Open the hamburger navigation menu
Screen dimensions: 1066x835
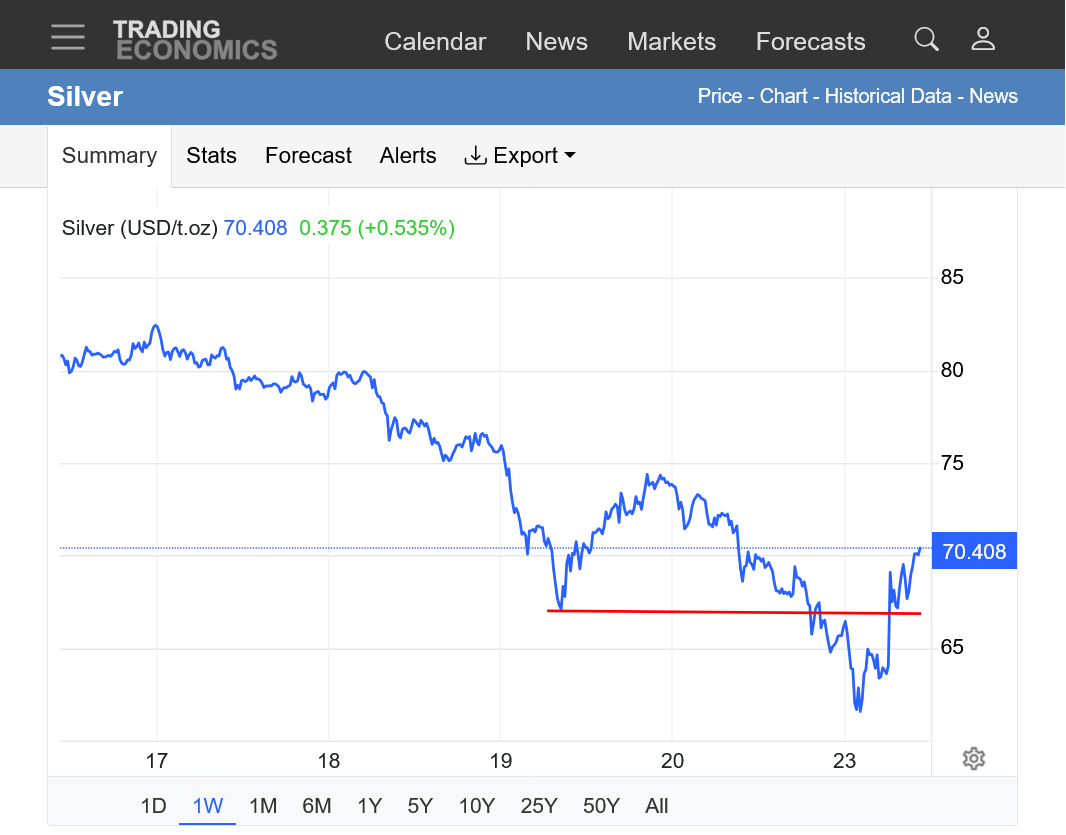click(68, 37)
